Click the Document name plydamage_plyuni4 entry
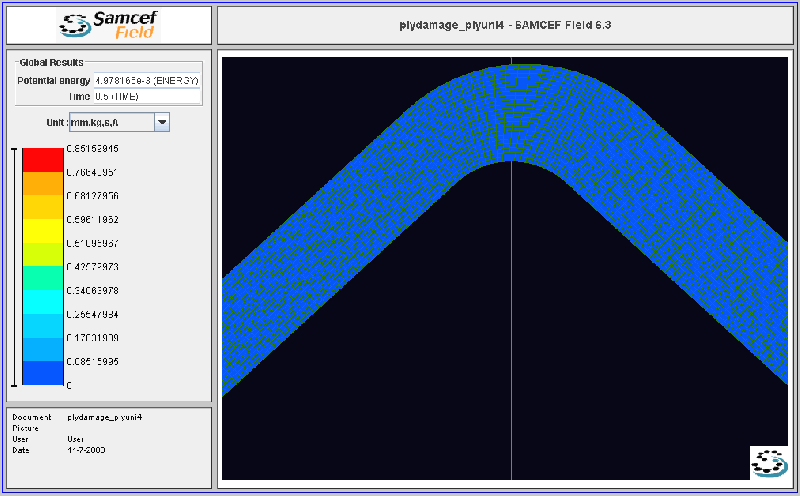Screen dimensions: 800x496 [104, 417]
